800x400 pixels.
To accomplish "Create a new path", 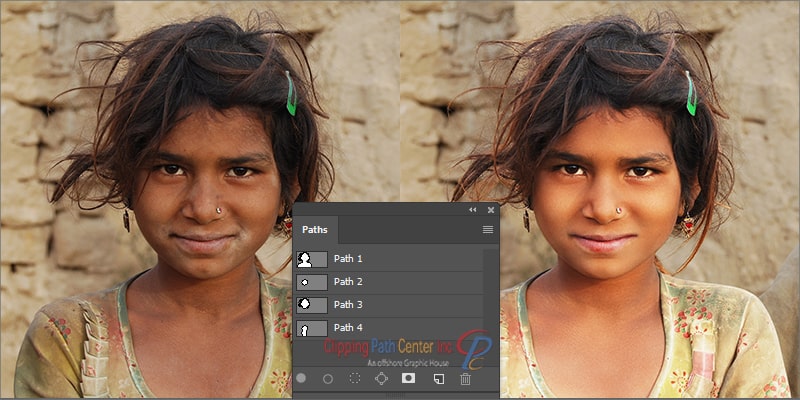I will 439,379.
